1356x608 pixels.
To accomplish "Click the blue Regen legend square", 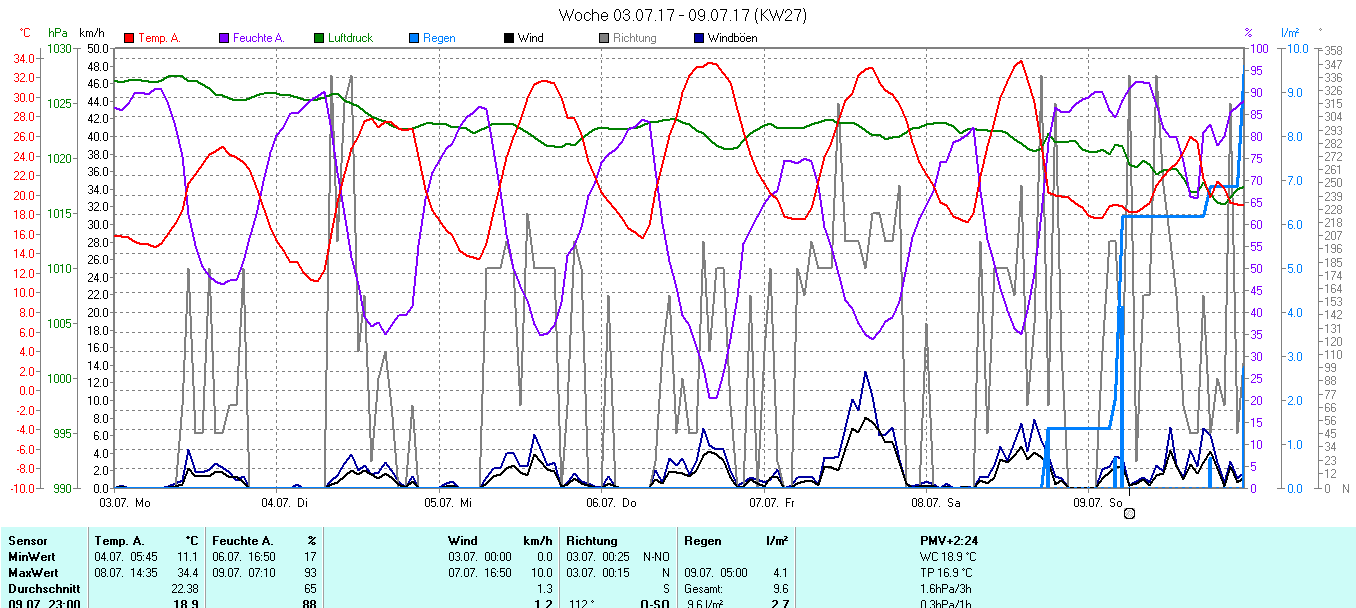I will [414, 38].
